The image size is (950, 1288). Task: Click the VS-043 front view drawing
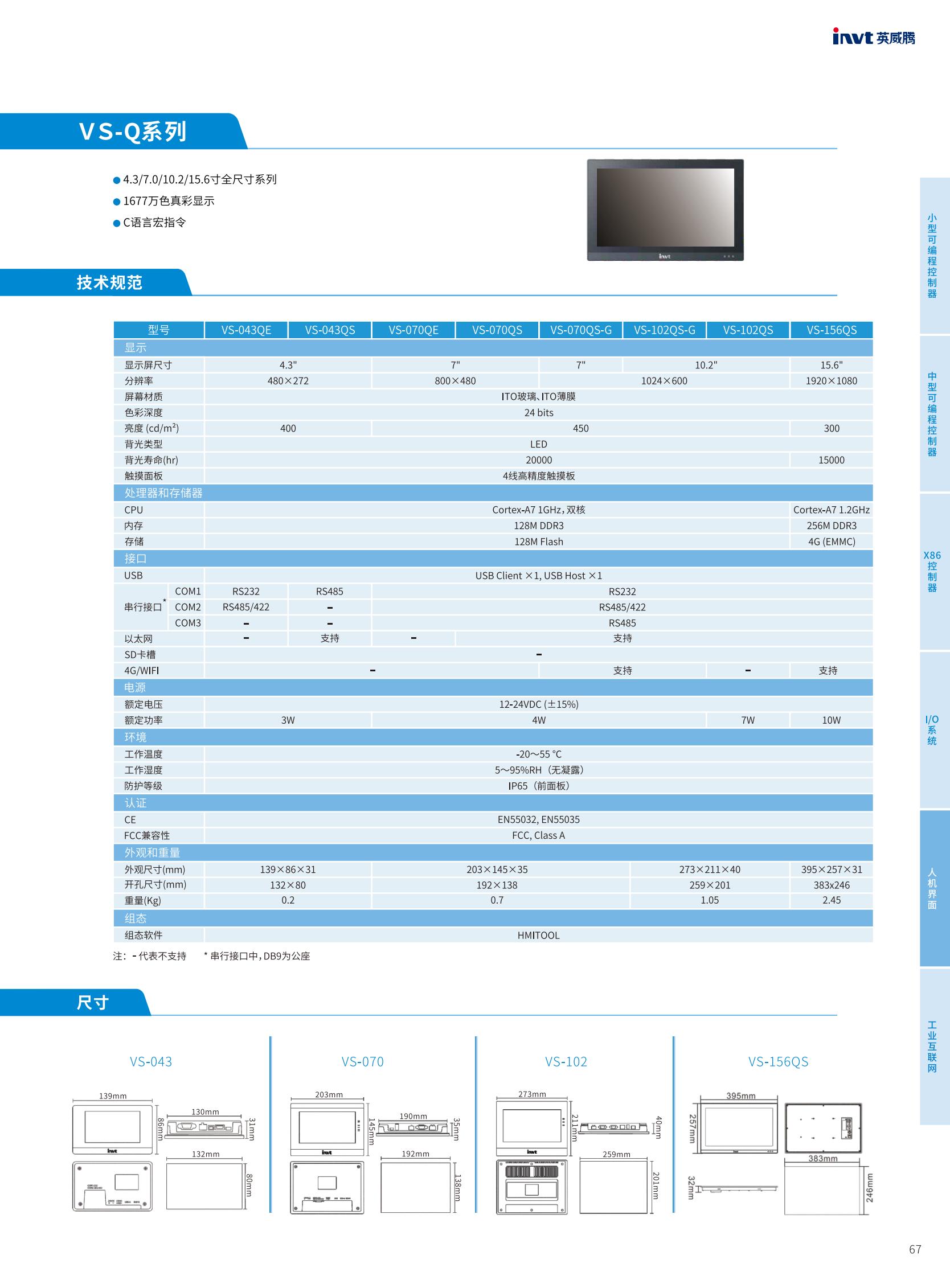[x=113, y=1129]
